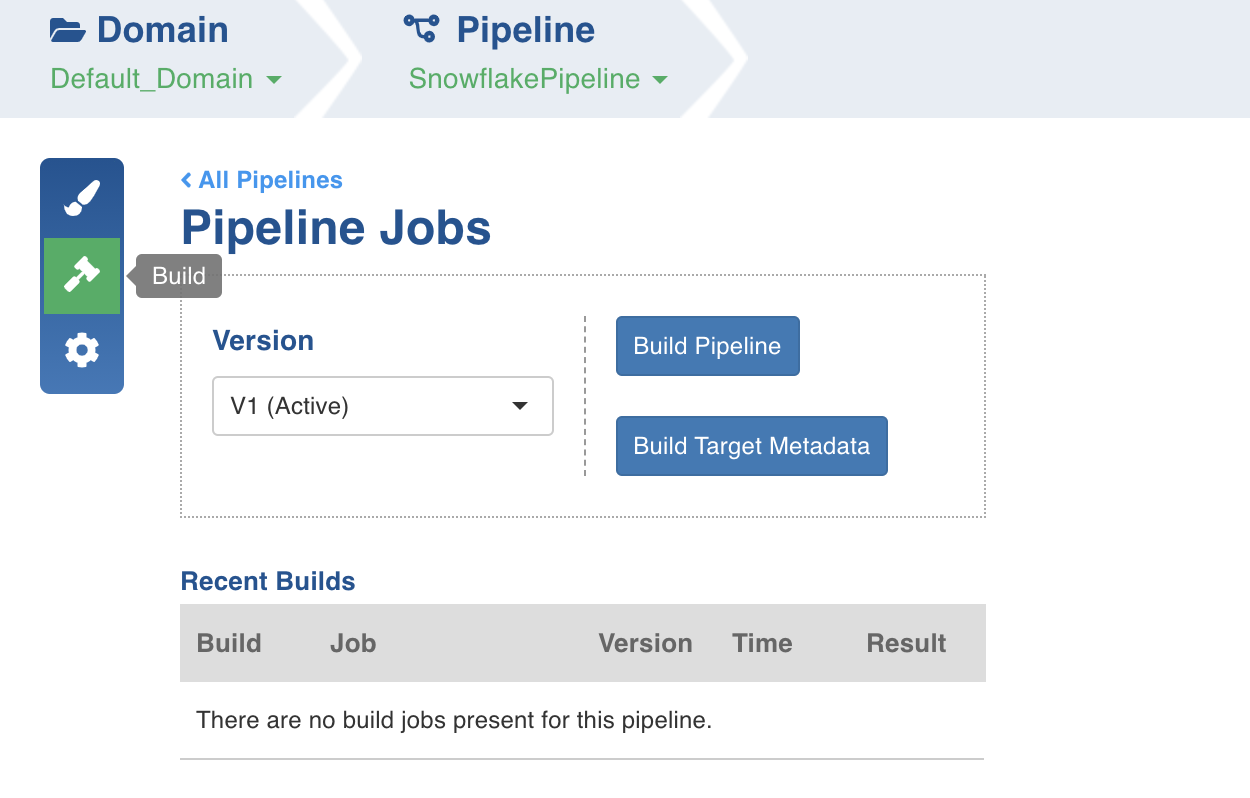The image size is (1250, 798).
Task: Open the V1 (Active) version selector
Action: (383, 406)
